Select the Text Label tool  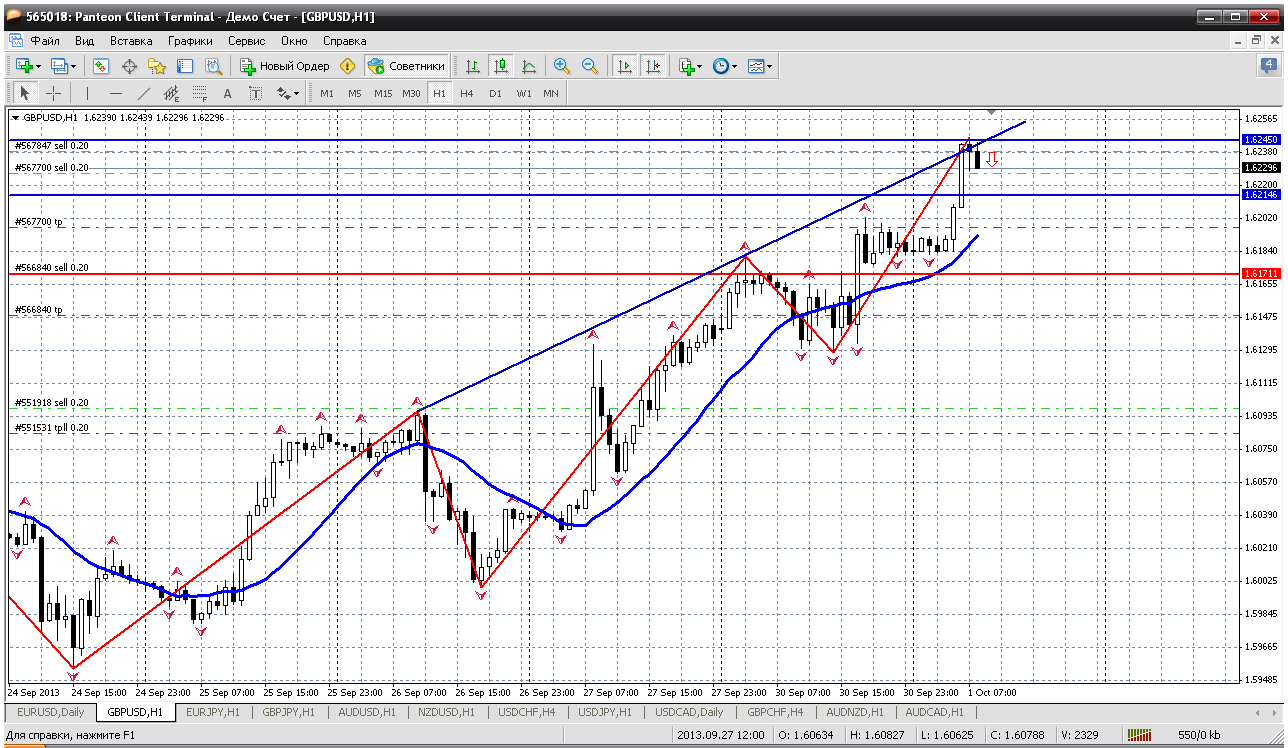click(255, 93)
